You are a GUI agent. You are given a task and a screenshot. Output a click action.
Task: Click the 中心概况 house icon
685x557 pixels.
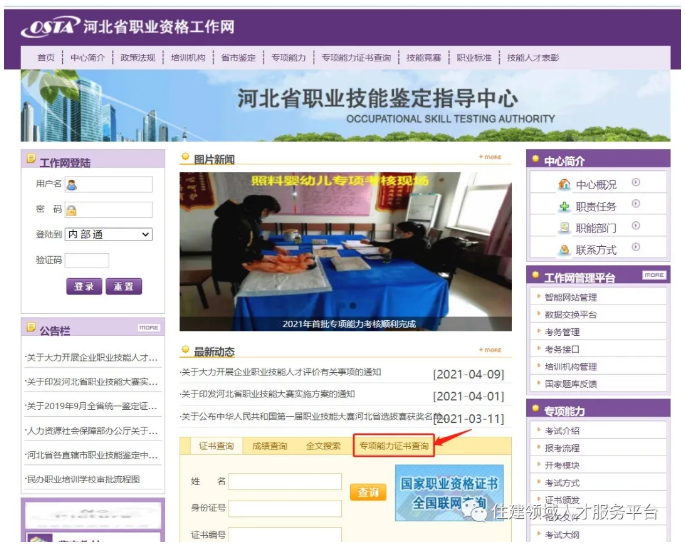564,184
